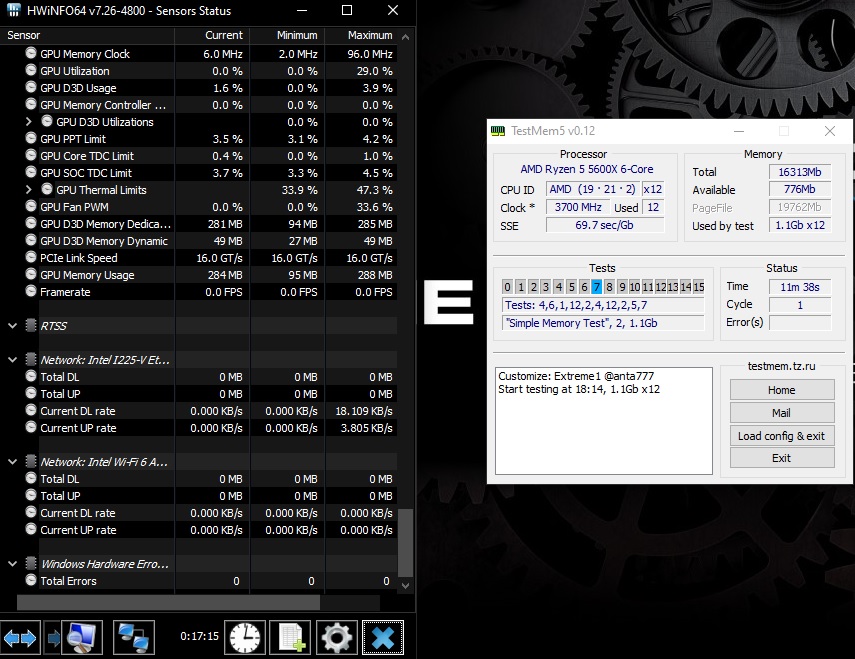855x659 pixels.
Task: Click the TestMem5 log text area
Action: click(x=604, y=421)
